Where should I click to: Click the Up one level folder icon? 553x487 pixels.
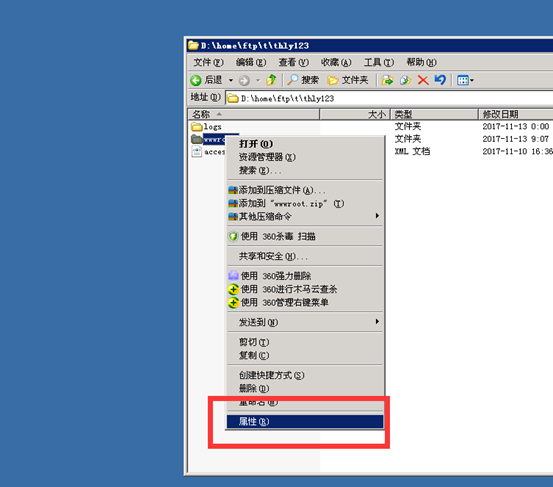point(271,80)
